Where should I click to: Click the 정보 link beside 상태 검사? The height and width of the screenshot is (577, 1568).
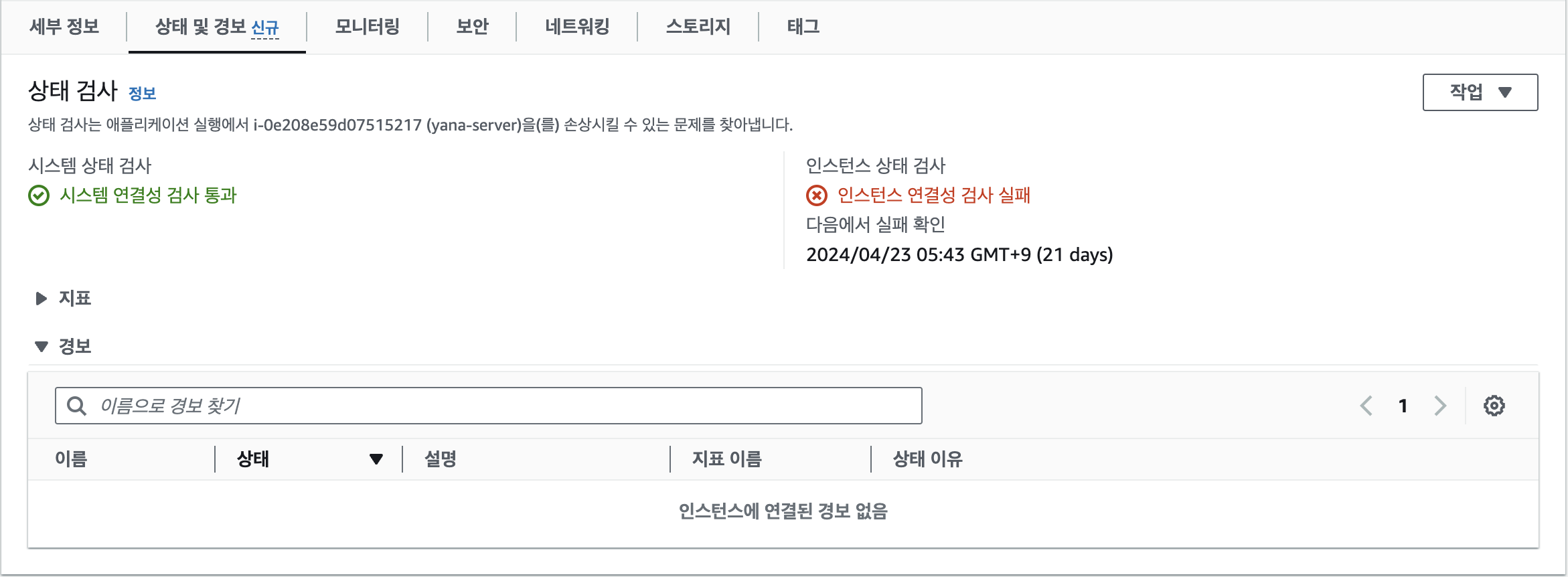[143, 94]
